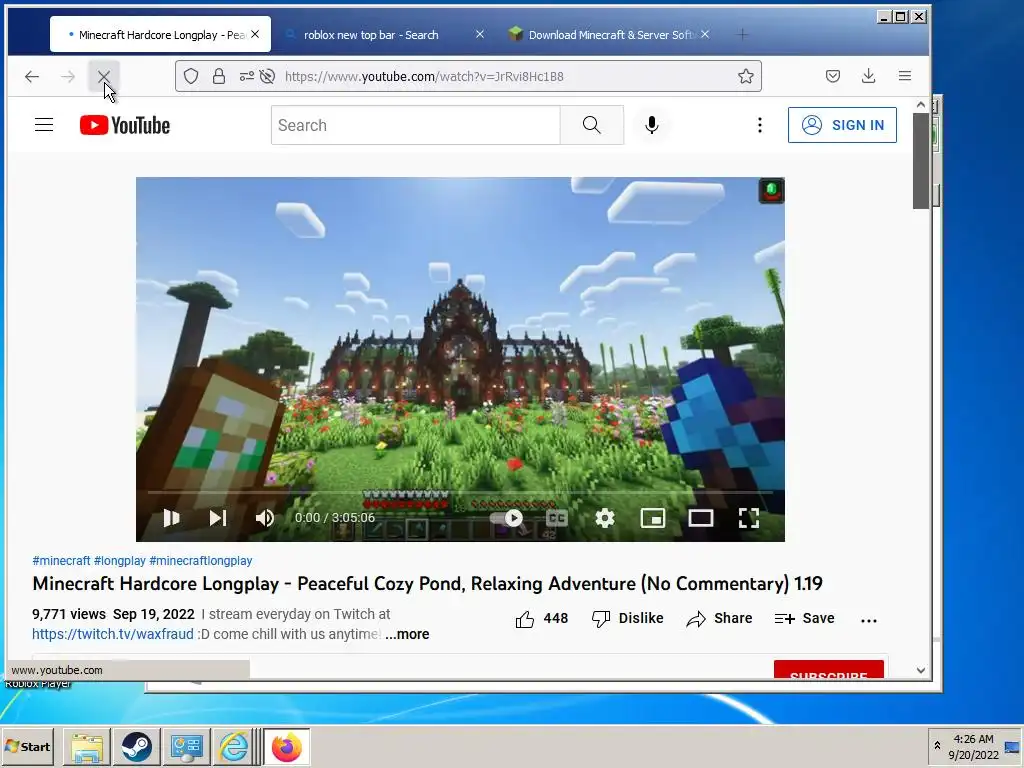
Task: Close the Minecraft Hardcore Longplay tab
Action: click(x=255, y=34)
